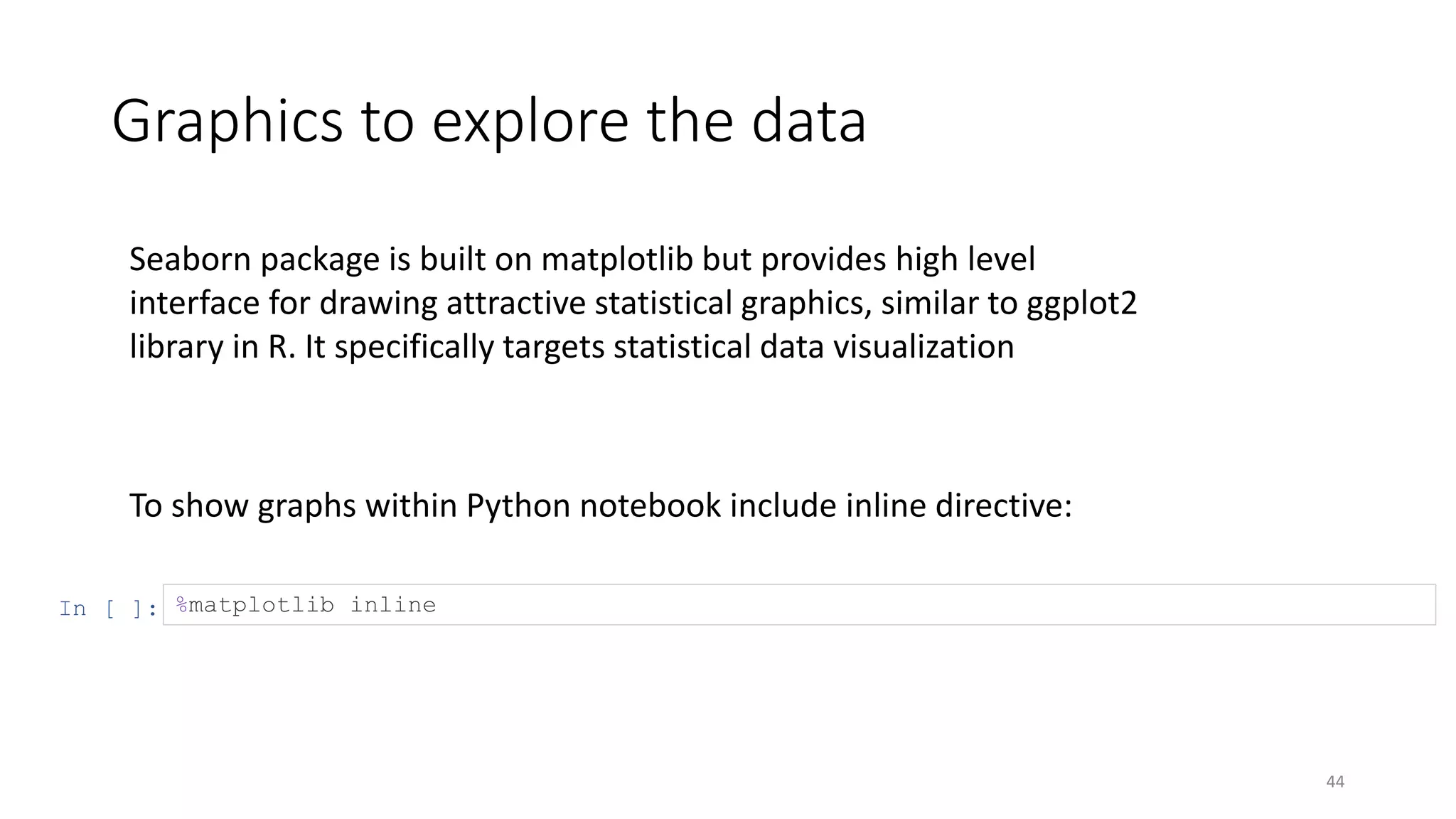
Task: Click the word 'Graphics' in the title
Action: [x=227, y=121]
